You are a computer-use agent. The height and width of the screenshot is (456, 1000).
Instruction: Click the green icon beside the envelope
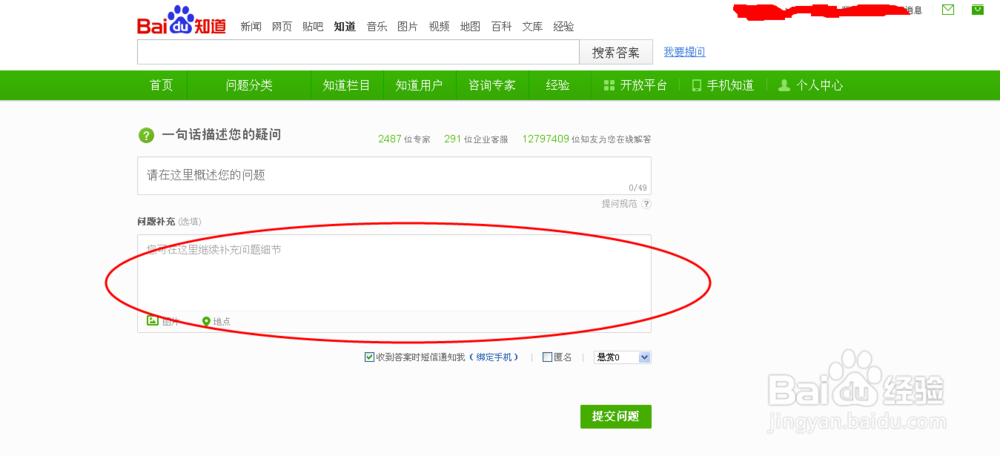pyautogui.click(x=976, y=10)
